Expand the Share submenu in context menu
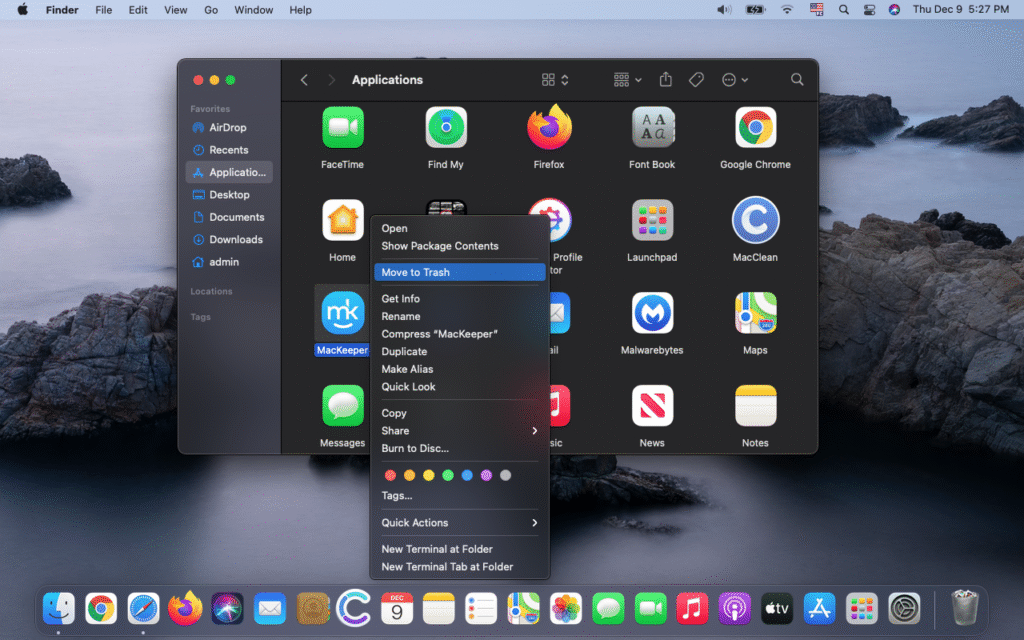This screenshot has width=1024, height=640. [459, 431]
